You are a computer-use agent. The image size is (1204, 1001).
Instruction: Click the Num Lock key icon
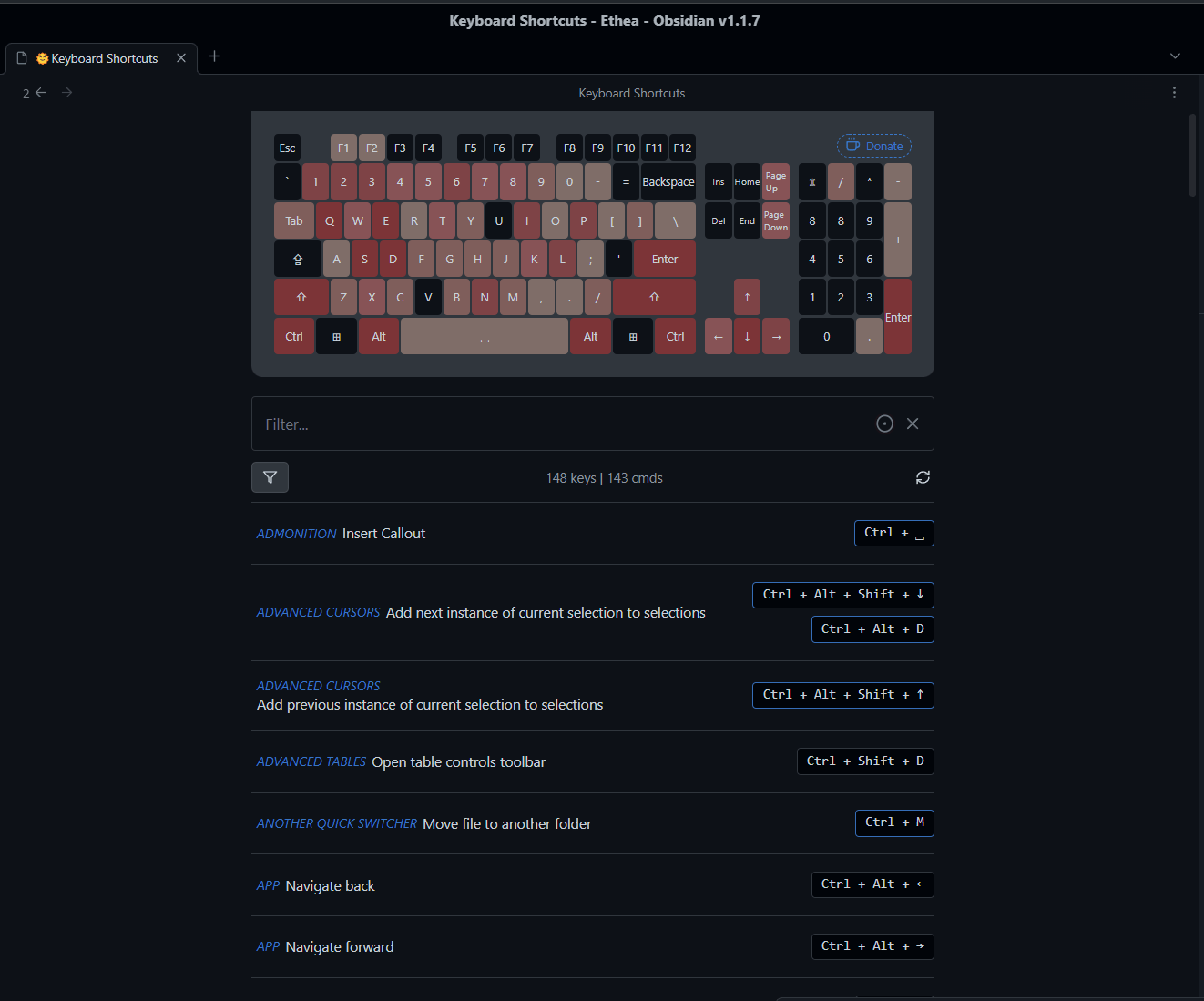tap(812, 182)
